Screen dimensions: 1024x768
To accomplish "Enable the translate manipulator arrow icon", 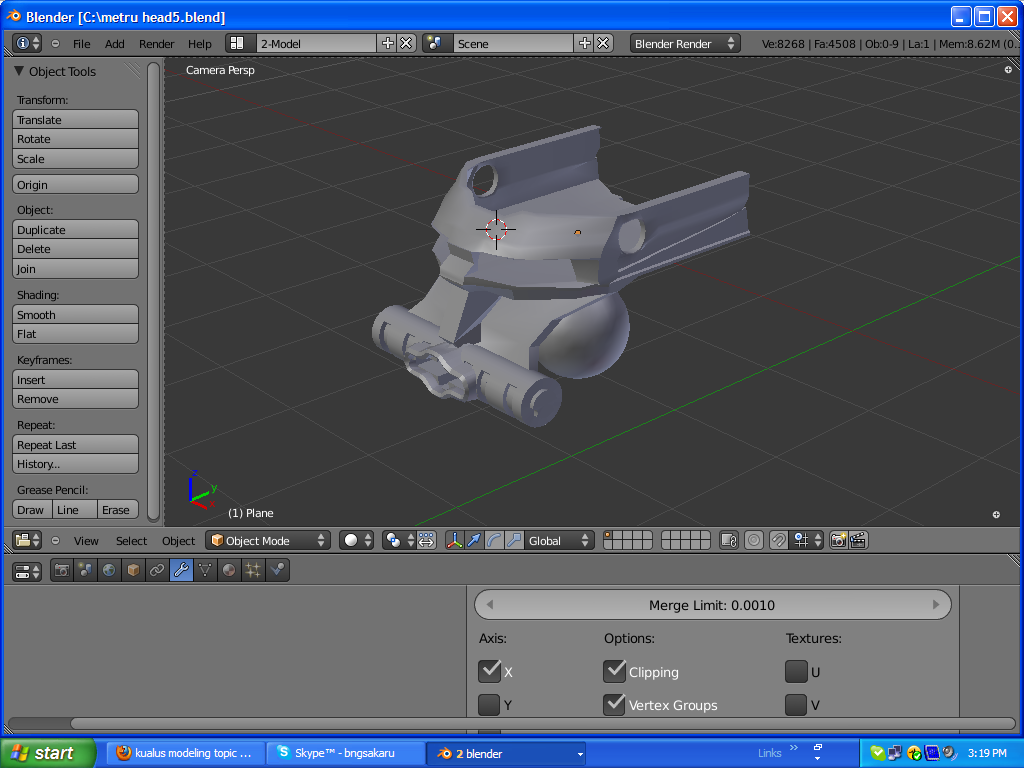I will (x=475, y=540).
